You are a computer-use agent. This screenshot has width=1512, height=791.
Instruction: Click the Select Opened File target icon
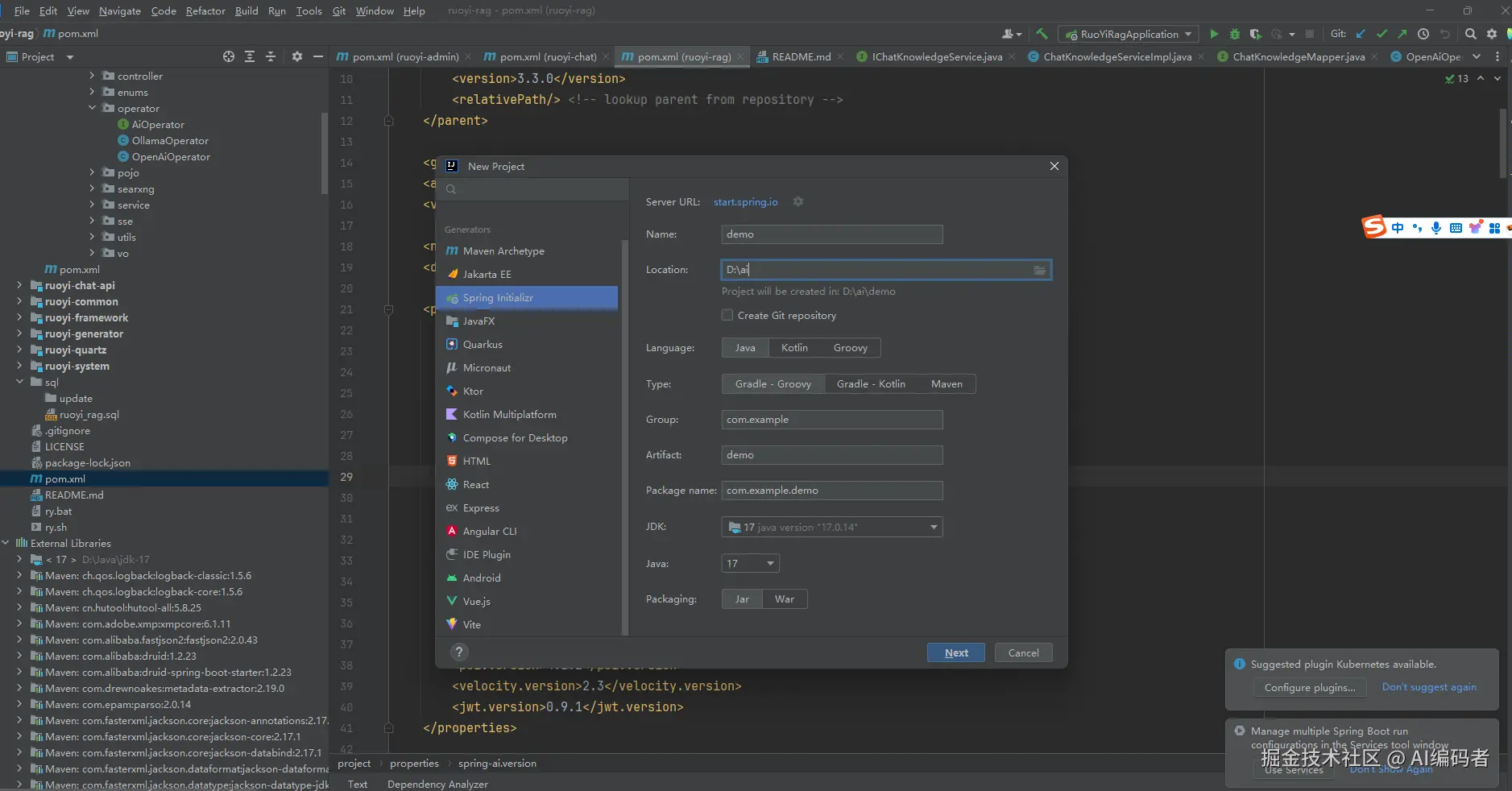229,56
